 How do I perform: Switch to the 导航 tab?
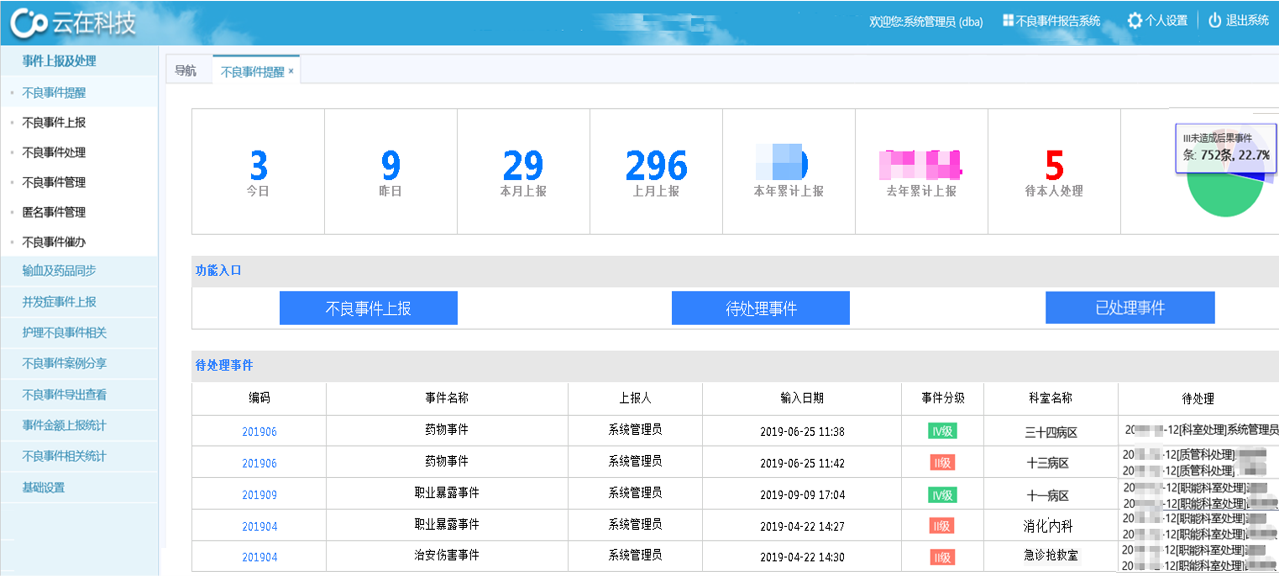[x=185, y=71]
